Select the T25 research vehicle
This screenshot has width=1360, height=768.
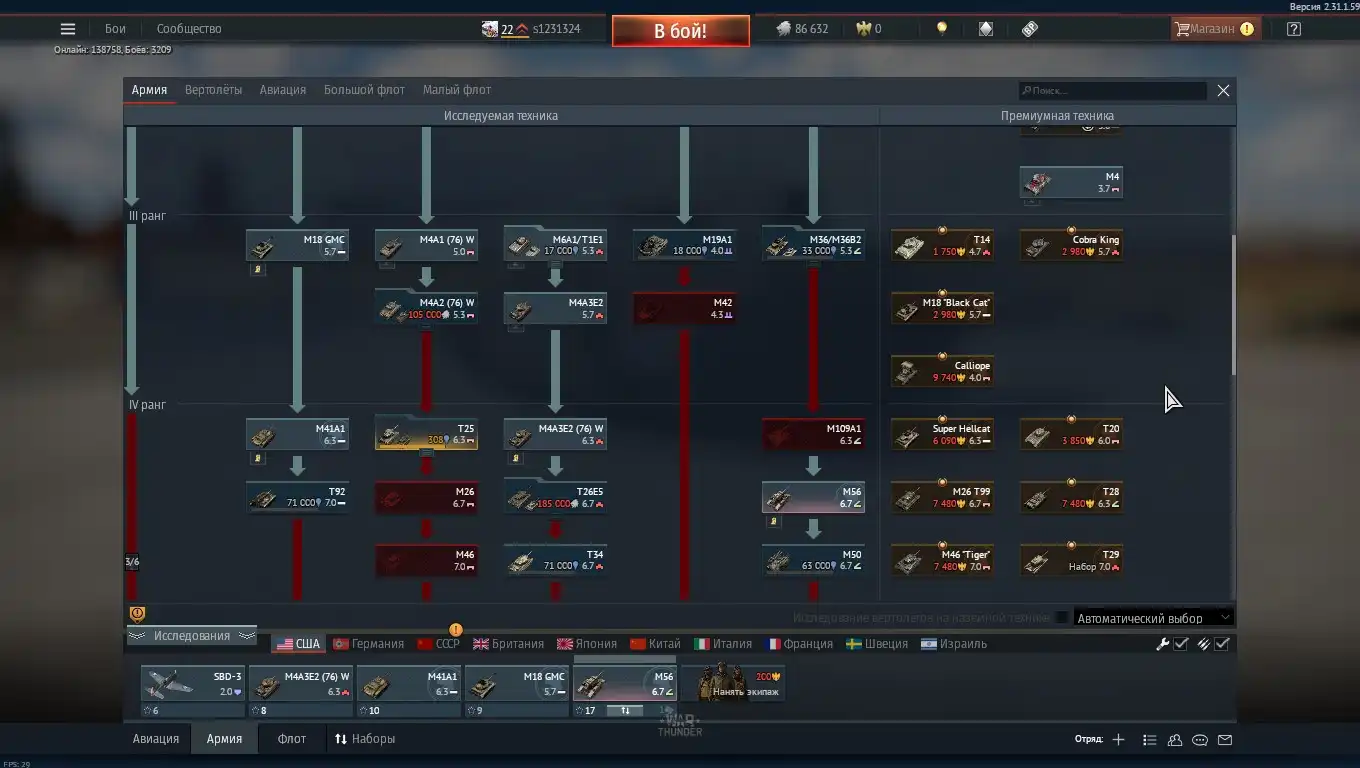pyautogui.click(x=426, y=435)
